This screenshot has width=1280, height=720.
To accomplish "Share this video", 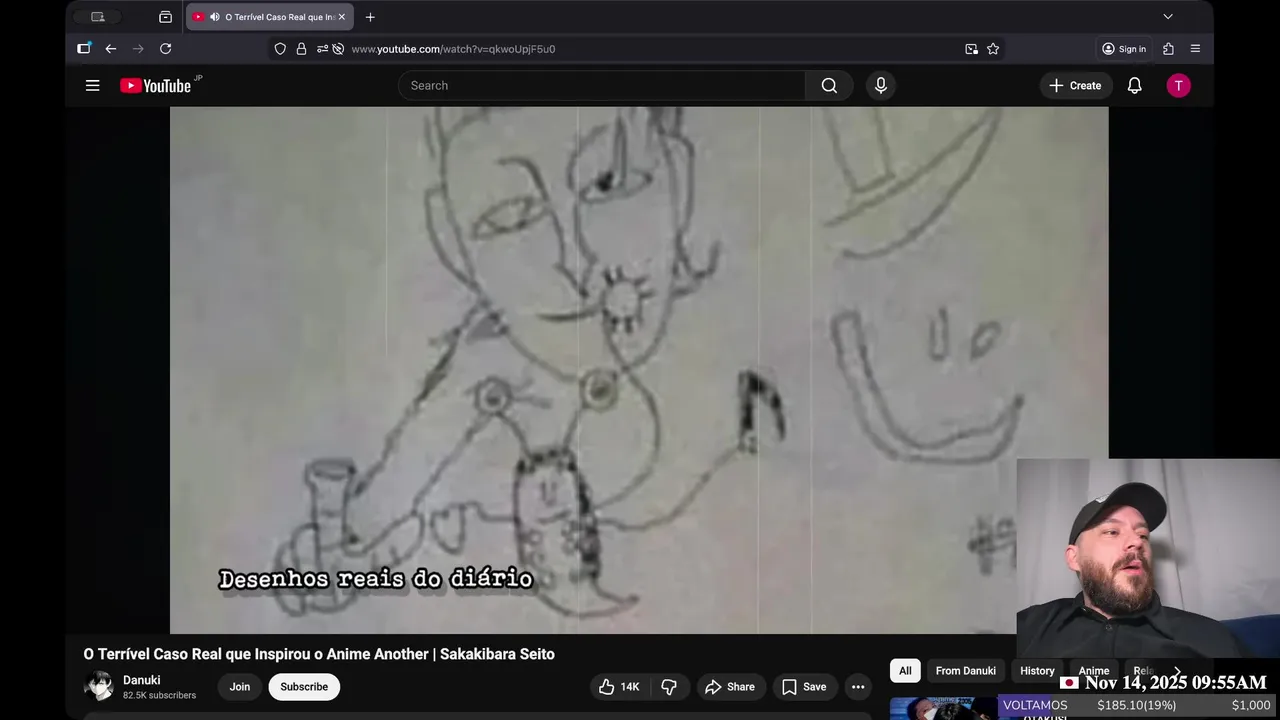I will 729,687.
